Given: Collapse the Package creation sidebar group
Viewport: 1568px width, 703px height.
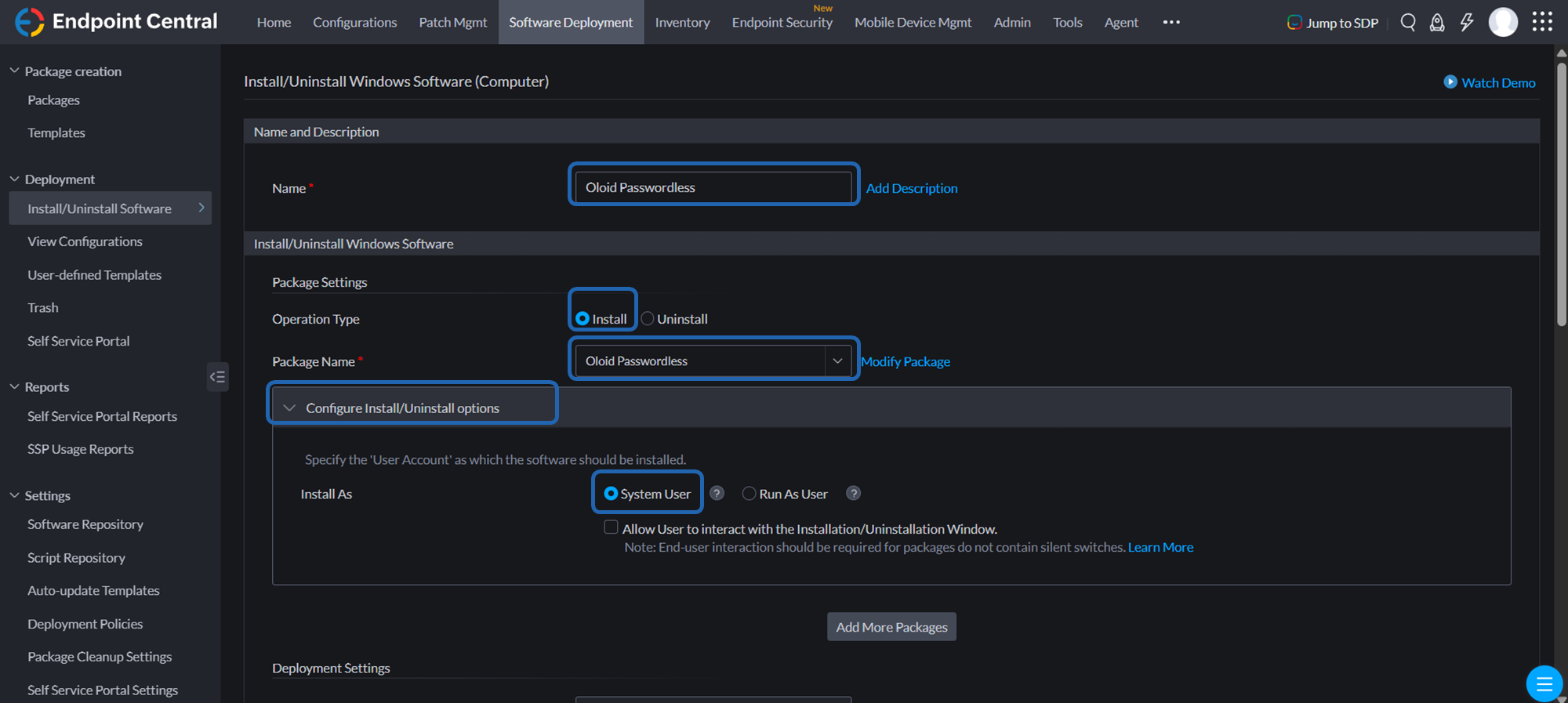Looking at the screenshot, I should 14,71.
